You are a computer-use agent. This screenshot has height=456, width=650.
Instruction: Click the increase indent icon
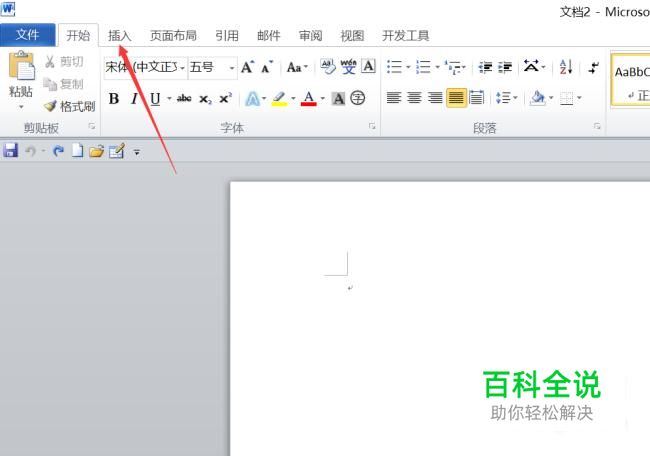[x=505, y=67]
